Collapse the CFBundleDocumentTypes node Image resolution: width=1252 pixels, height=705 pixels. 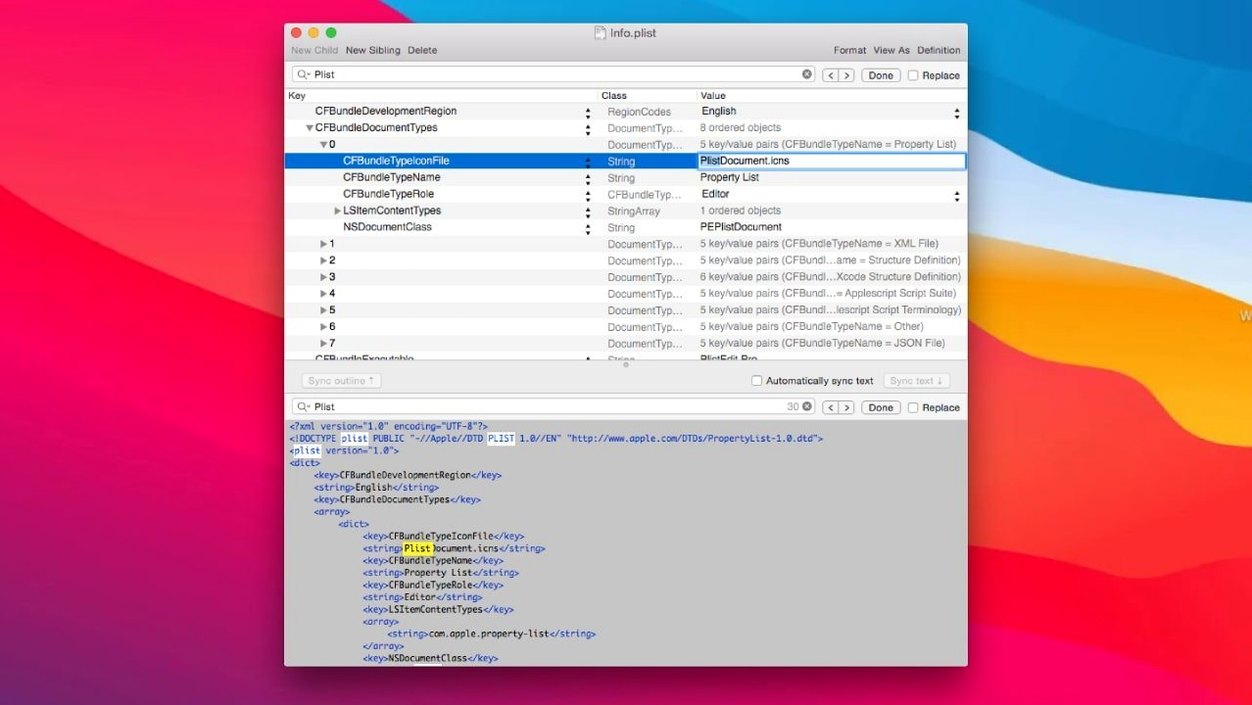pyautogui.click(x=310, y=128)
